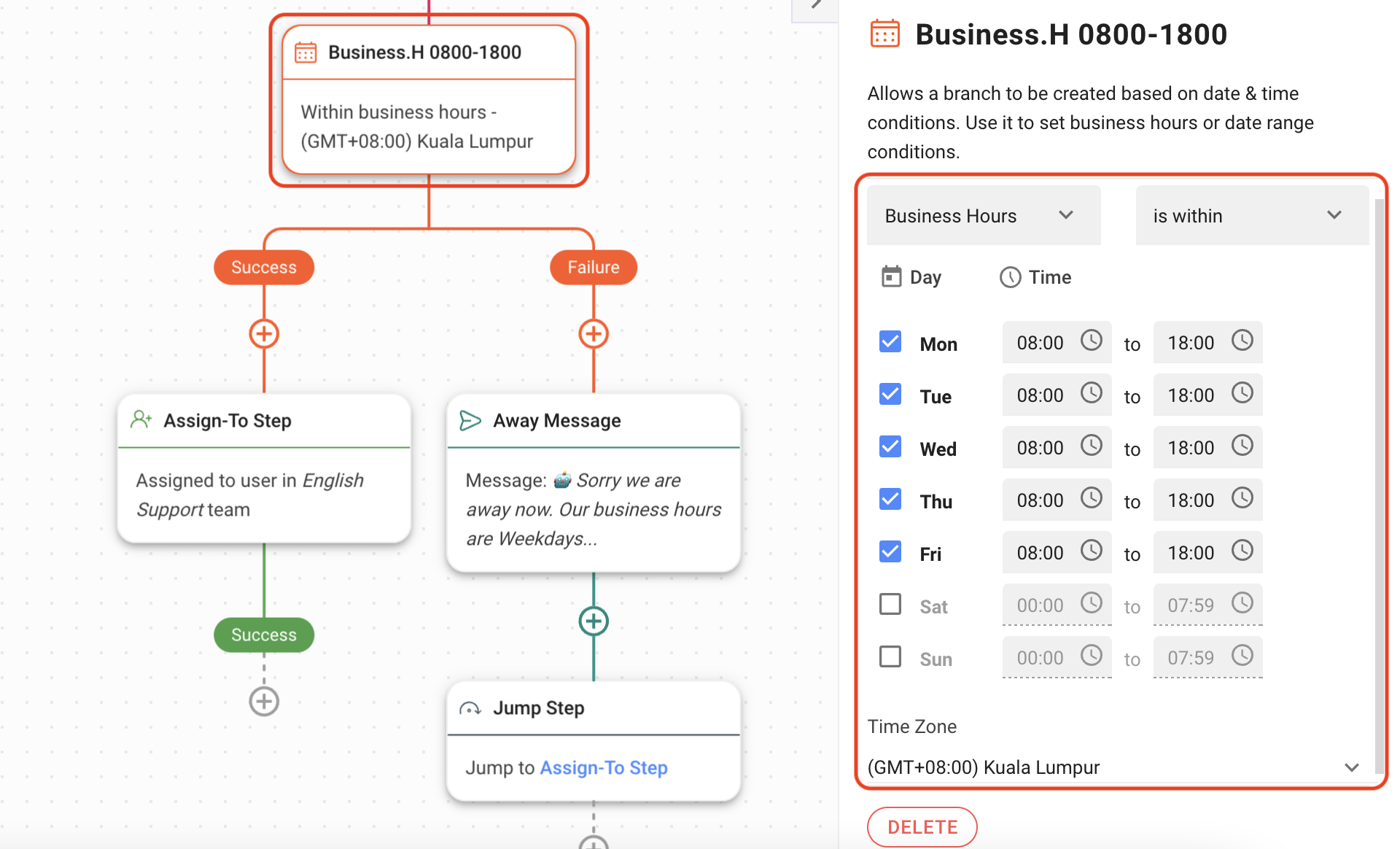Click the plus button under the Failure branch
The width and height of the screenshot is (1400, 849).
594,334
